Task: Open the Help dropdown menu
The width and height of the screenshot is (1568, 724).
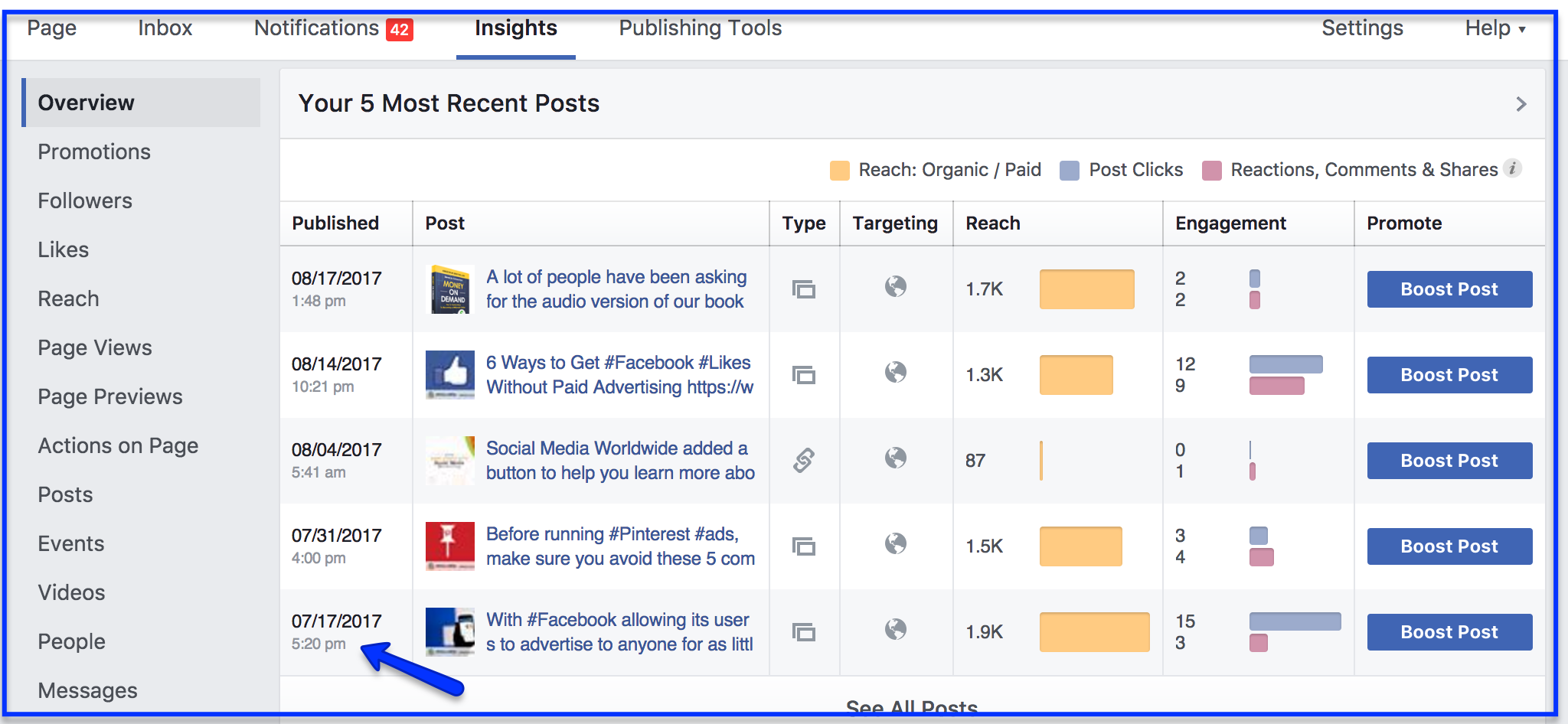Action: [x=1495, y=28]
